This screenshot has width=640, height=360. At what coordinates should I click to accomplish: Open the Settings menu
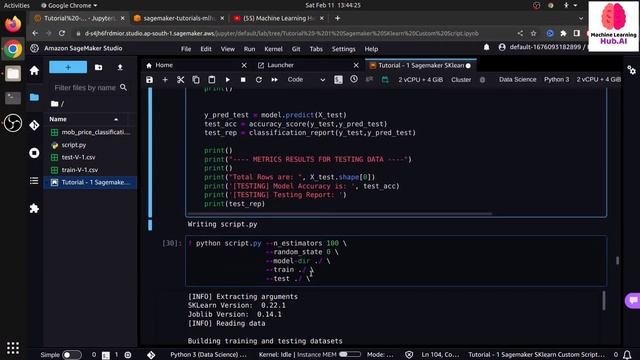343,49
